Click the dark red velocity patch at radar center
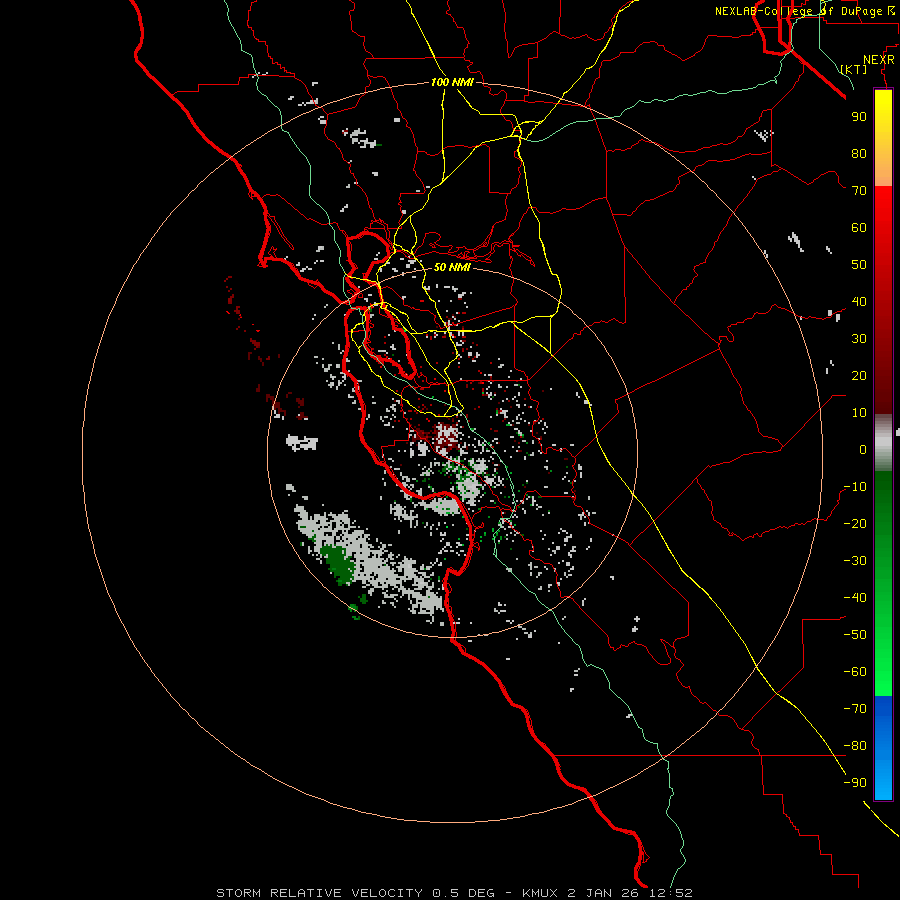This screenshot has width=900, height=900. tap(445, 437)
